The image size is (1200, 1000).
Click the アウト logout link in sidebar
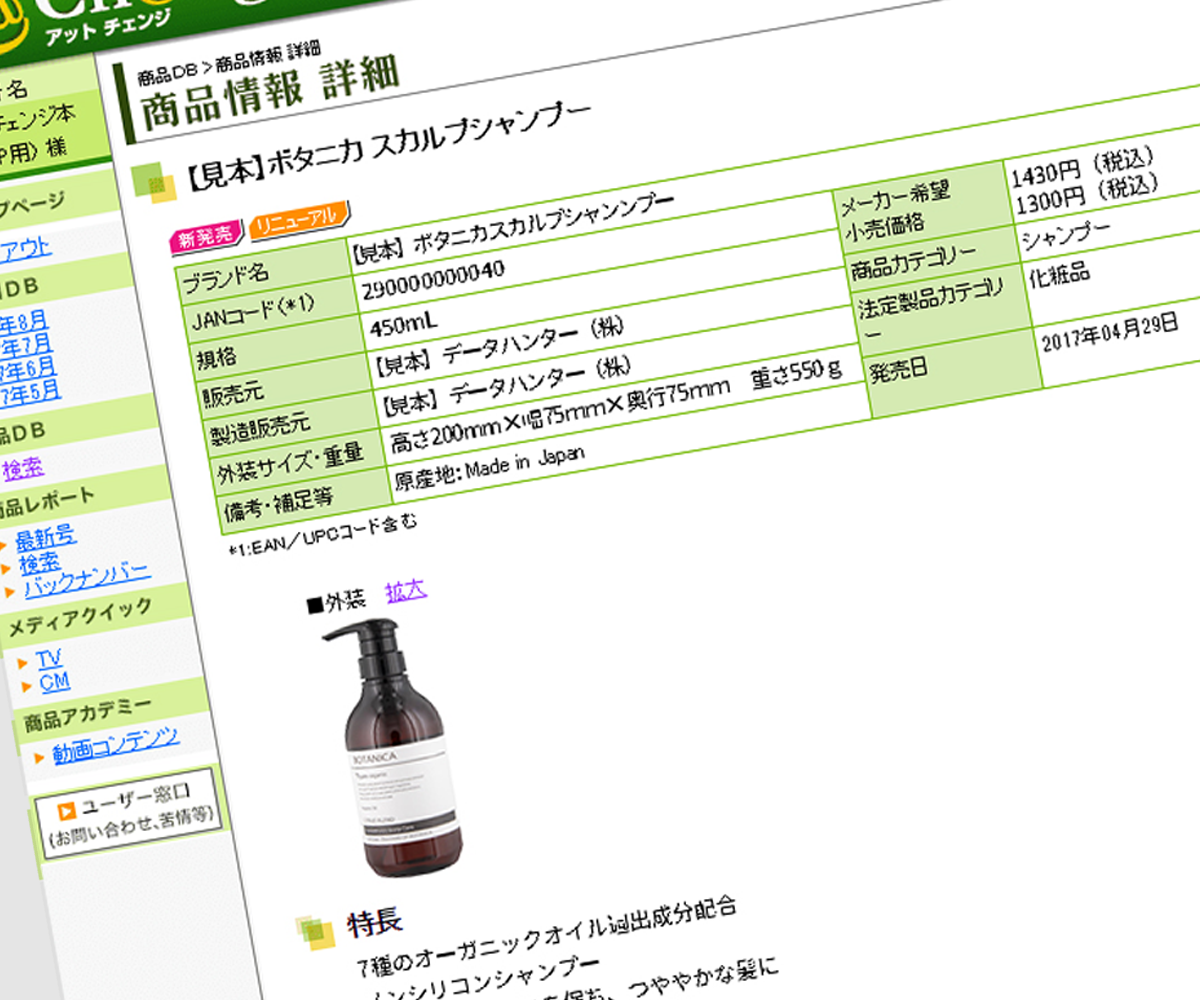(x=25, y=250)
